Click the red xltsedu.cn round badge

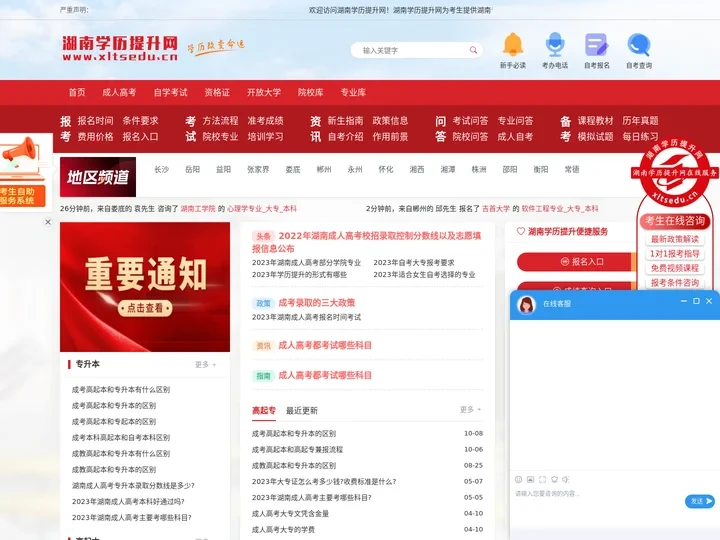675,172
